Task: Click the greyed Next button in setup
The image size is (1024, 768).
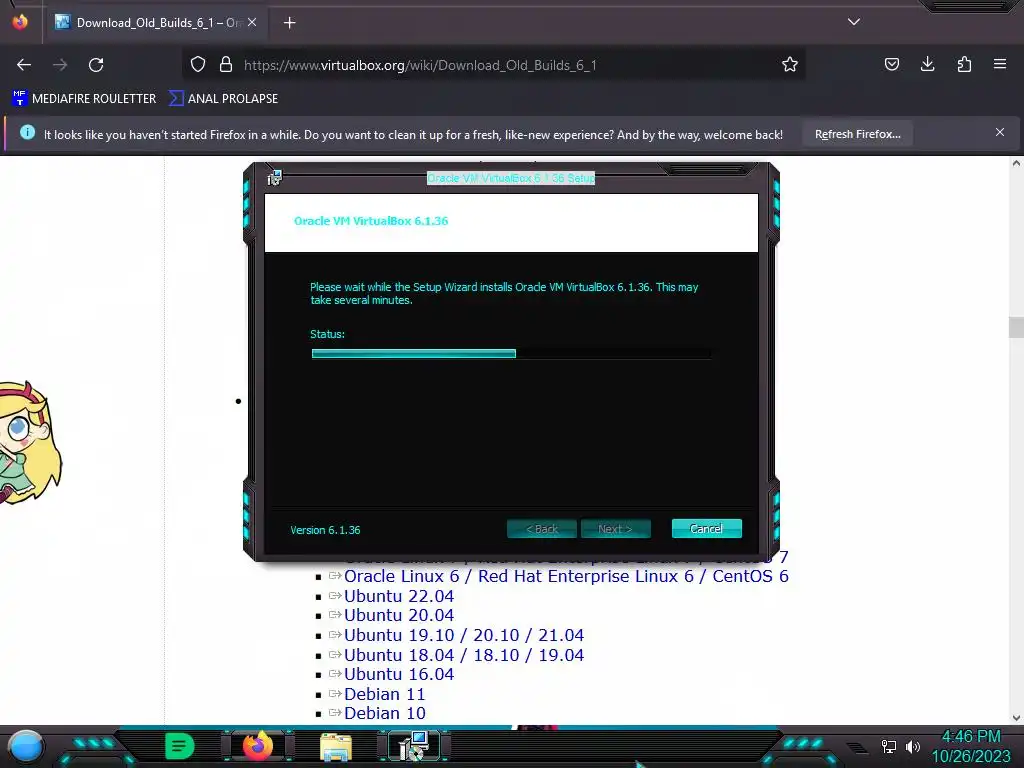Action: 615,528
